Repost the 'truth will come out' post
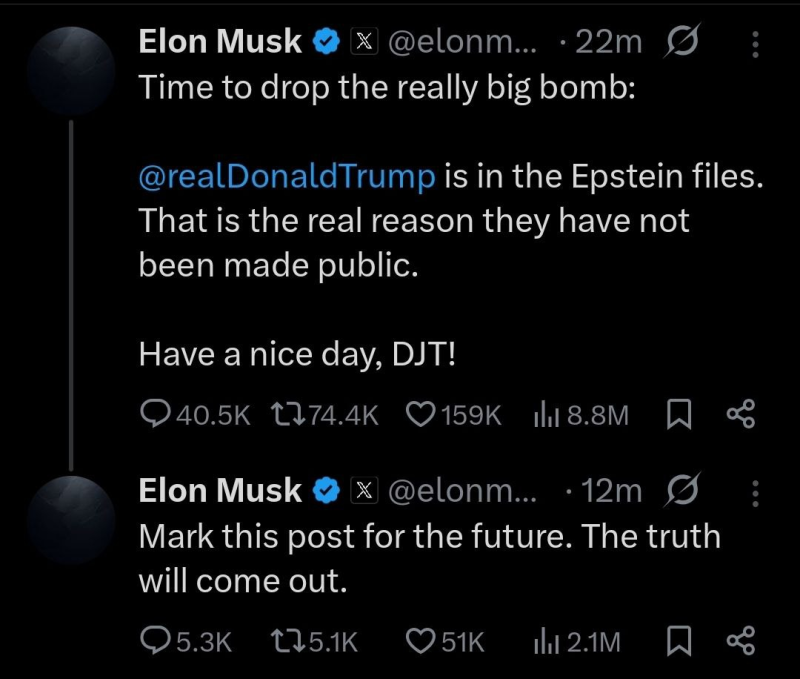 coord(287,641)
